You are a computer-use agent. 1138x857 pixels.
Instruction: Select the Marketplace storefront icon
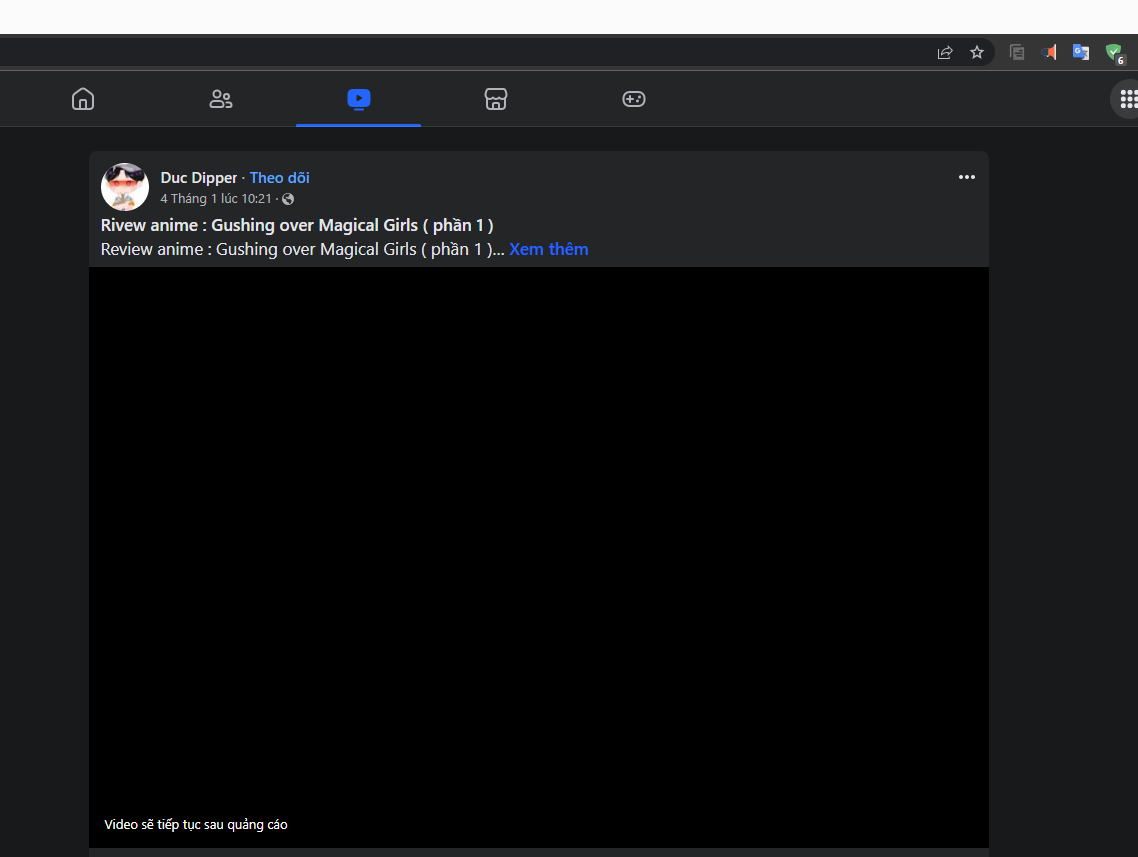495,98
